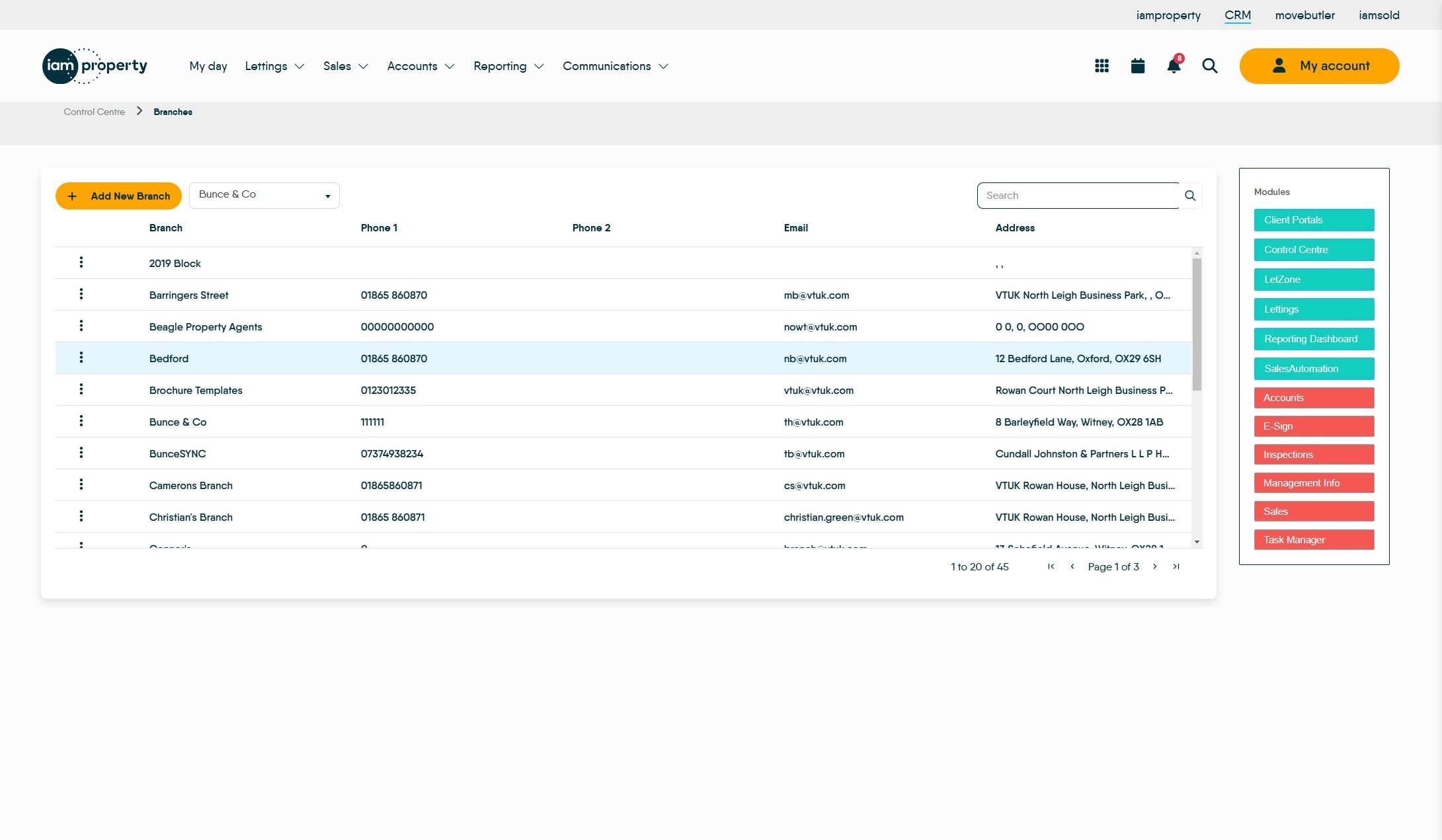This screenshot has height=840, width=1442.
Task: Jump to last page arrow
Action: (1176, 566)
